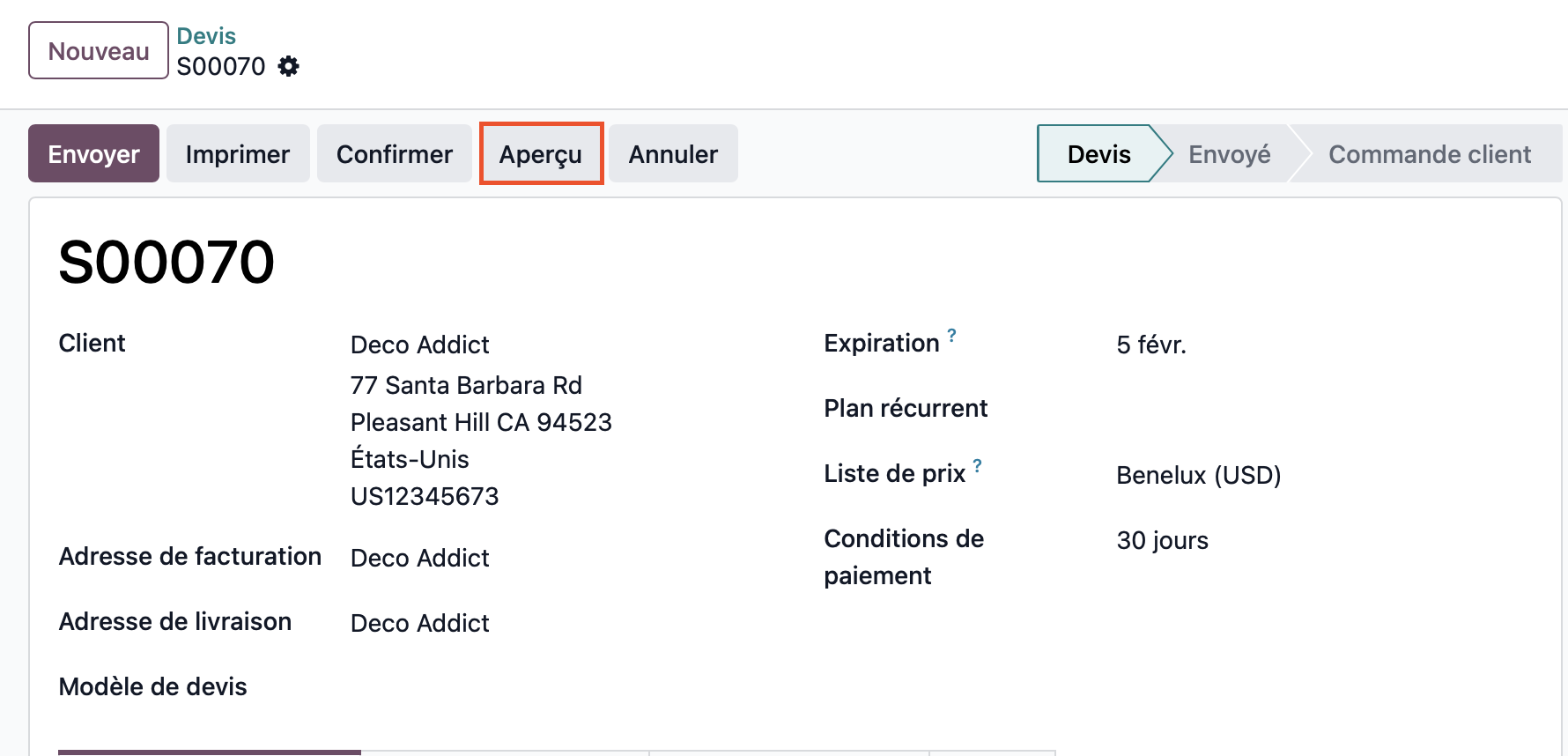Viewport: 1568px width, 756px height.
Task: Open the Aperçu preview
Action: [541, 154]
